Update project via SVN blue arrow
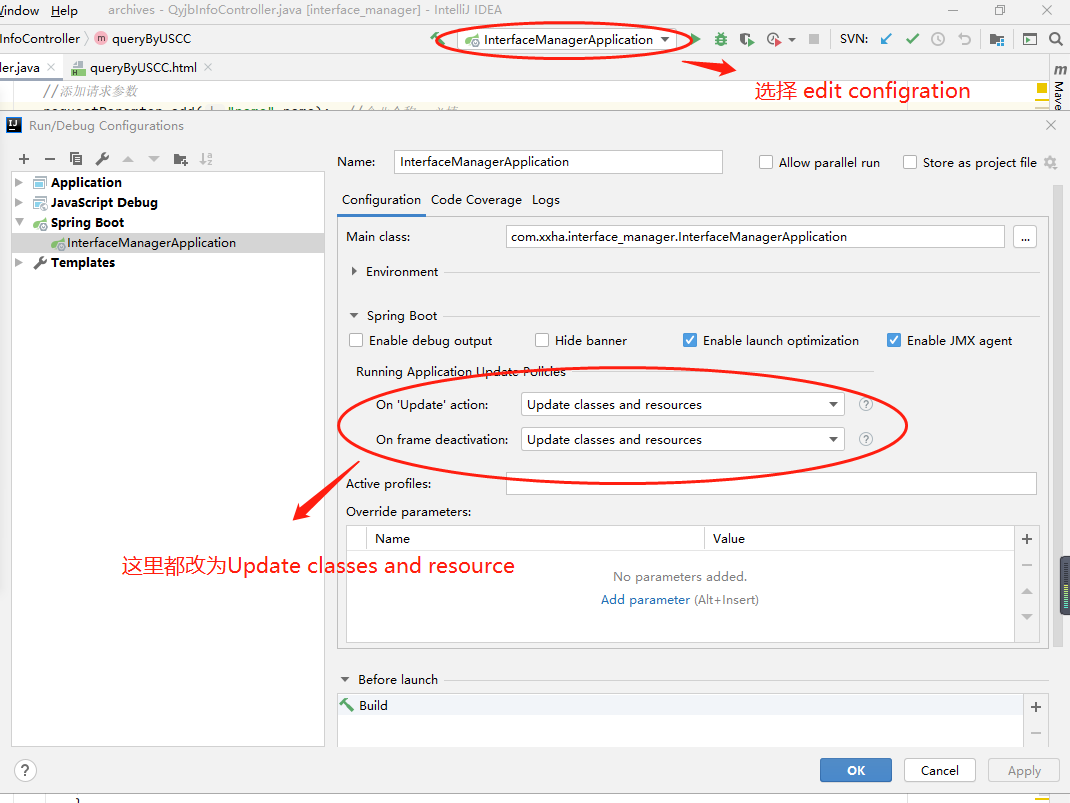 click(886, 39)
